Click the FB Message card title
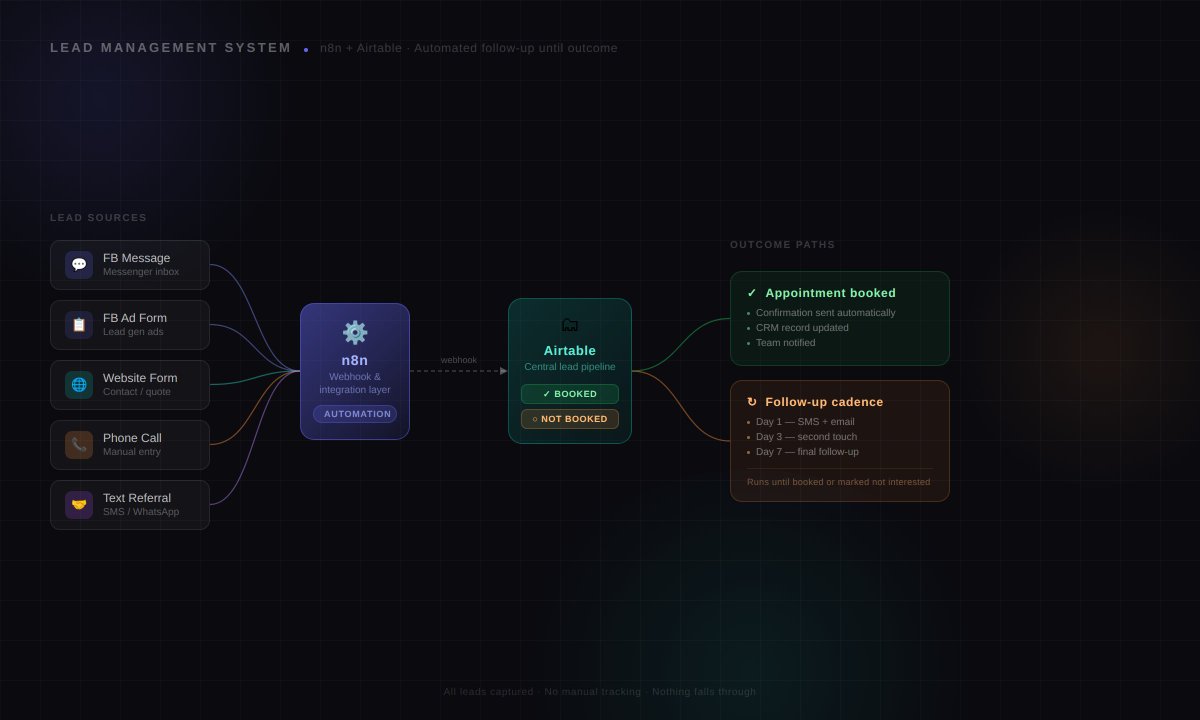 [137, 258]
